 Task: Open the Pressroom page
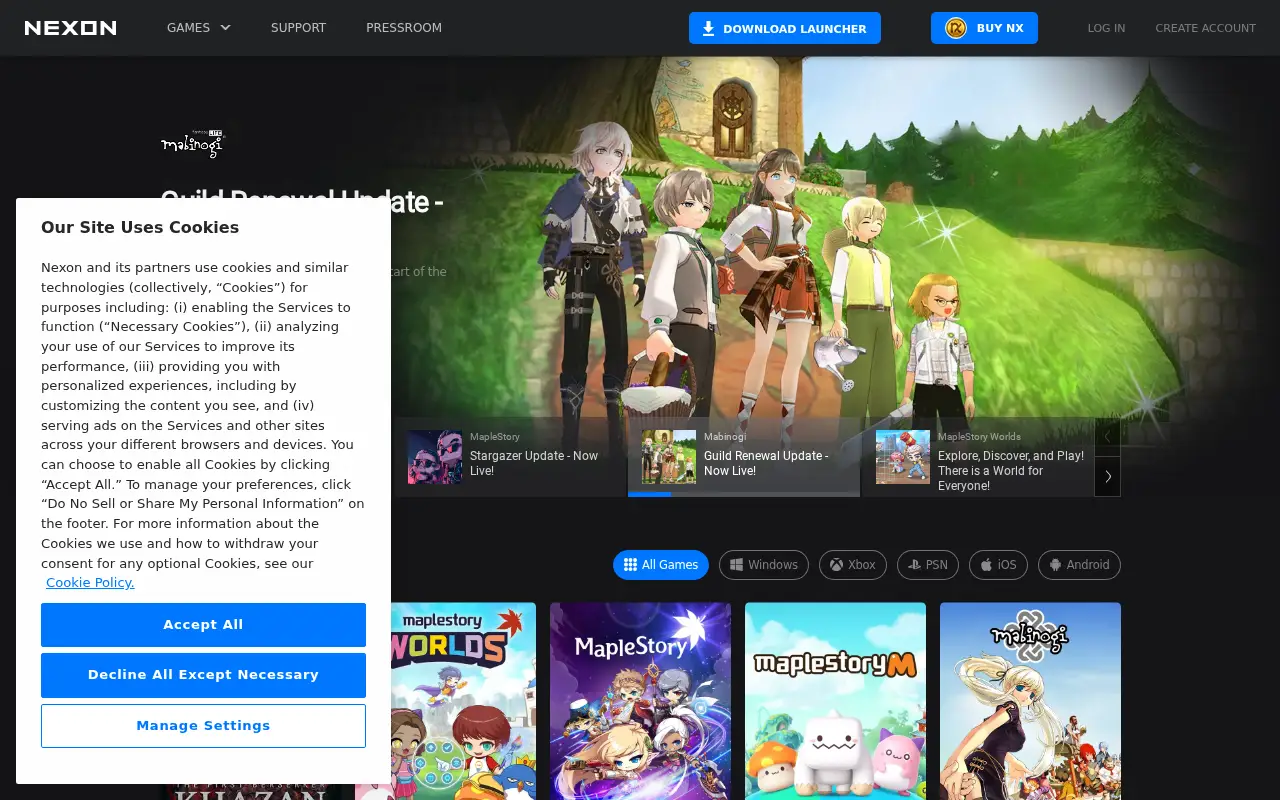[x=404, y=28]
